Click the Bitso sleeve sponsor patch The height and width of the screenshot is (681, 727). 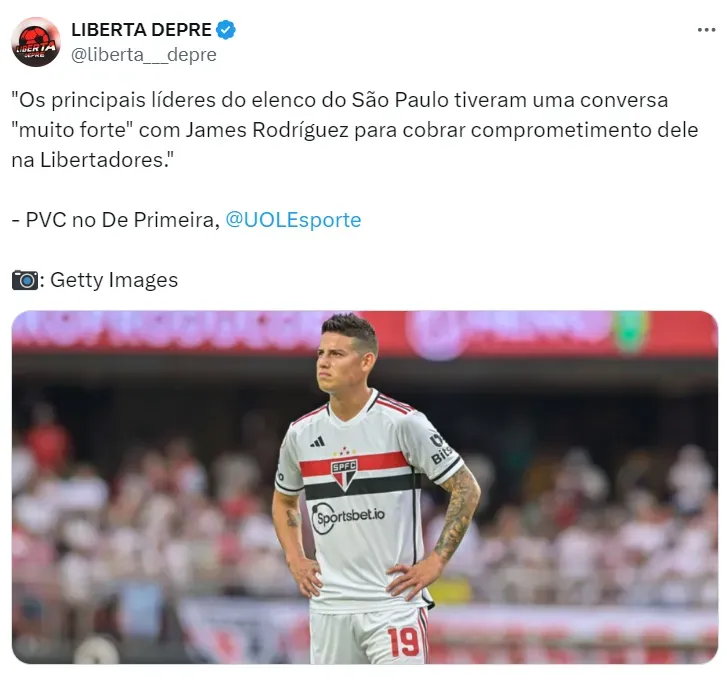click(x=440, y=449)
